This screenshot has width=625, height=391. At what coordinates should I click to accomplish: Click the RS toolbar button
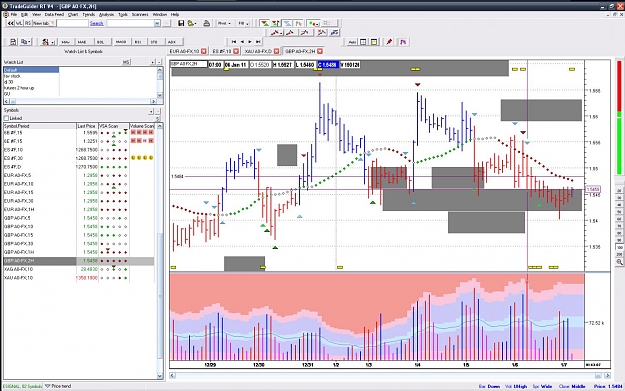[x=28, y=24]
